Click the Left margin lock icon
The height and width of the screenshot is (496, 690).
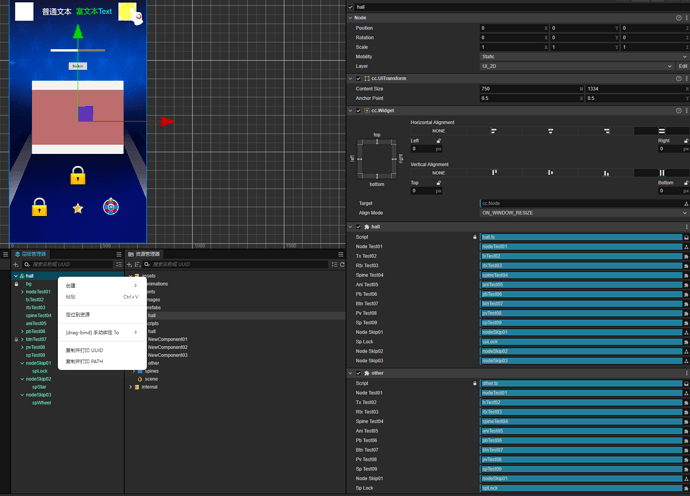click(x=438, y=141)
